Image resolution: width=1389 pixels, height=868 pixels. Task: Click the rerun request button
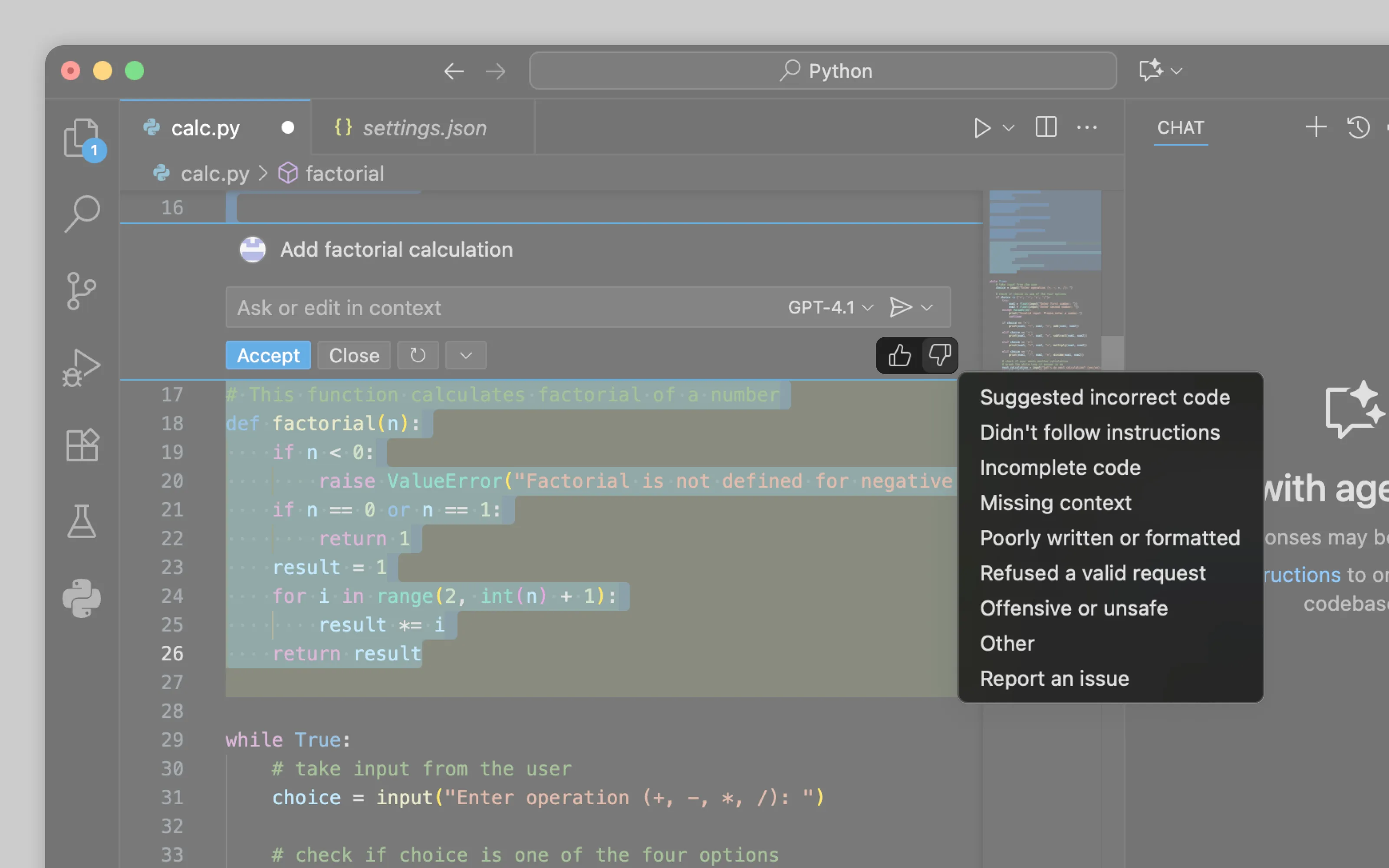[418, 355]
